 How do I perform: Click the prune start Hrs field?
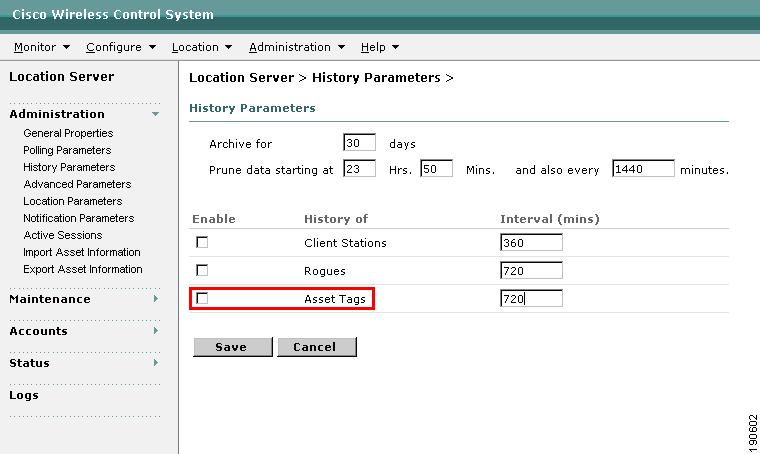359,169
